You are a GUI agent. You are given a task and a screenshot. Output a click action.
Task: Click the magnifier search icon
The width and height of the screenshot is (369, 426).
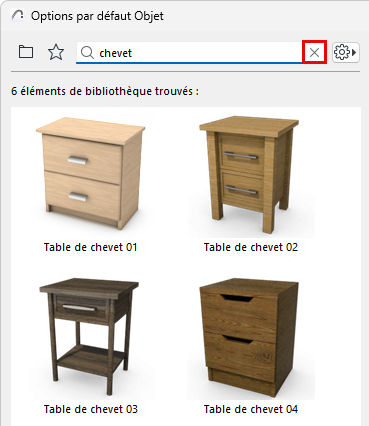pos(87,53)
